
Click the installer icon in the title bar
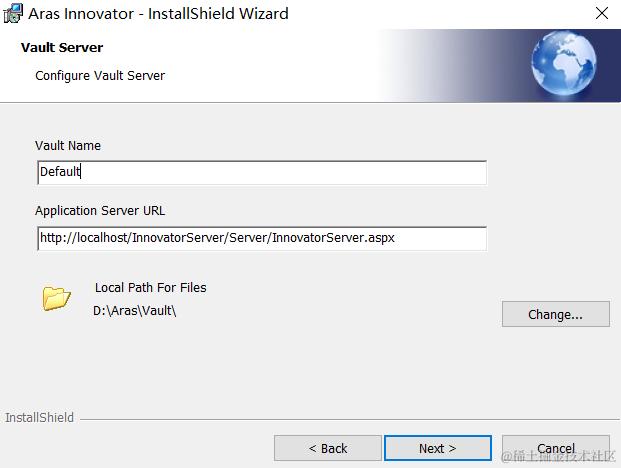click(13, 13)
